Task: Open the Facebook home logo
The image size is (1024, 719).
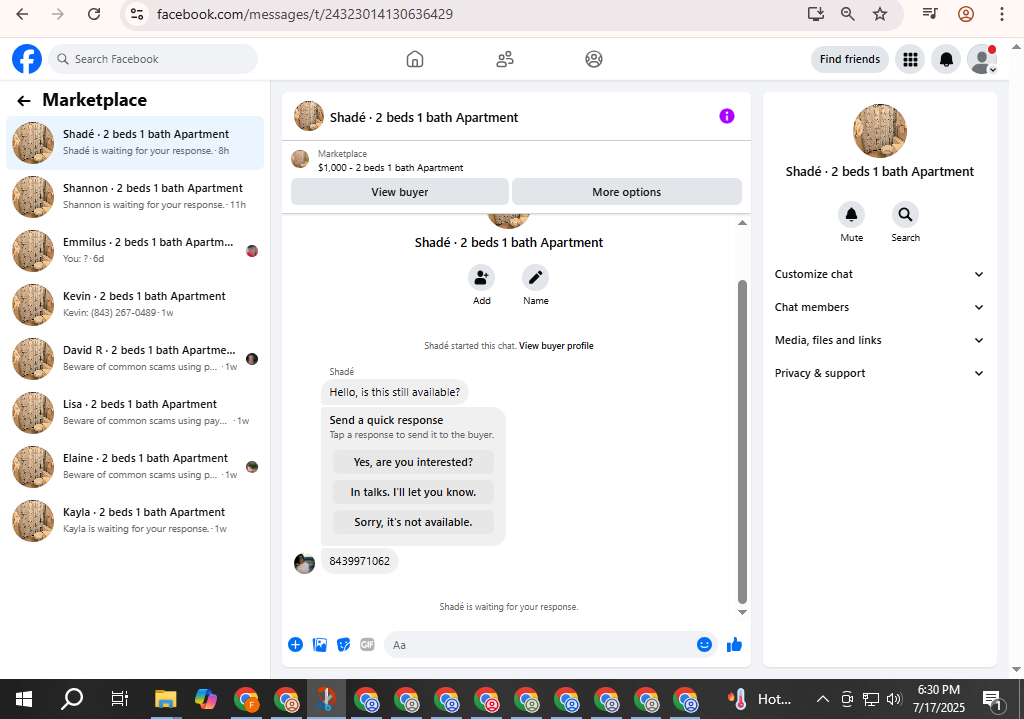Action: point(27,59)
